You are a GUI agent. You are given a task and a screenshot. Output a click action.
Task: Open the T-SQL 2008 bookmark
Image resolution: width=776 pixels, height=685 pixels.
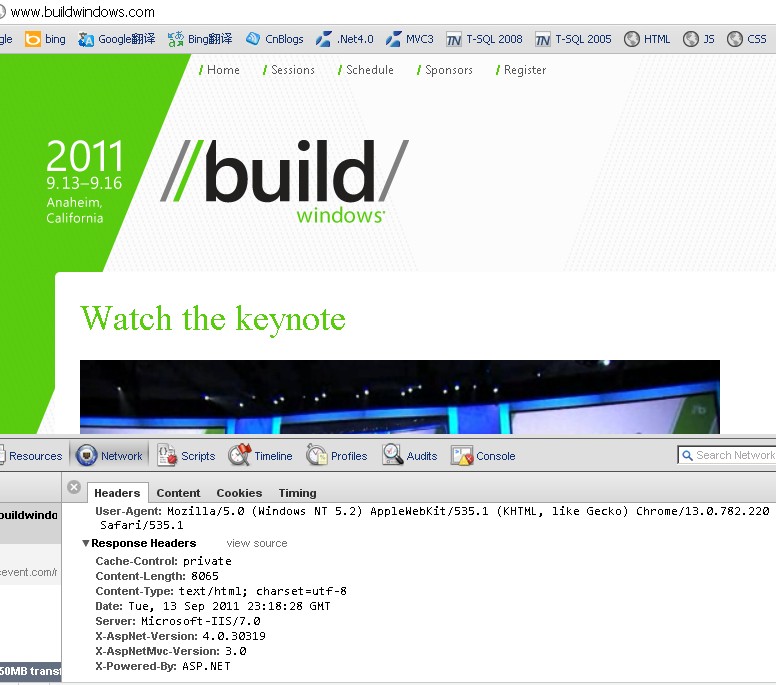pyautogui.click(x=484, y=39)
